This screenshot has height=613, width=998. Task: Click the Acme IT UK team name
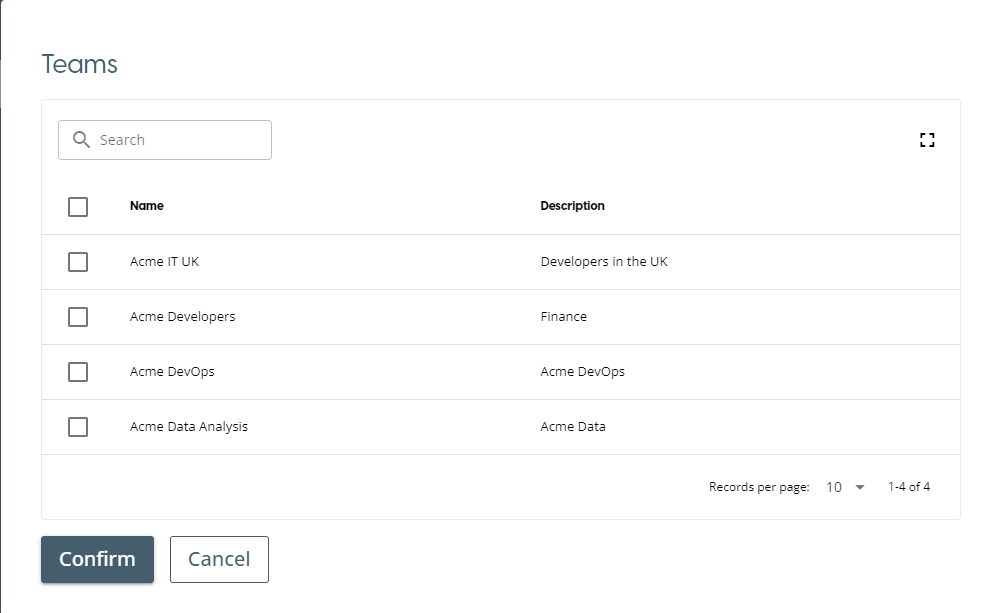[164, 262]
